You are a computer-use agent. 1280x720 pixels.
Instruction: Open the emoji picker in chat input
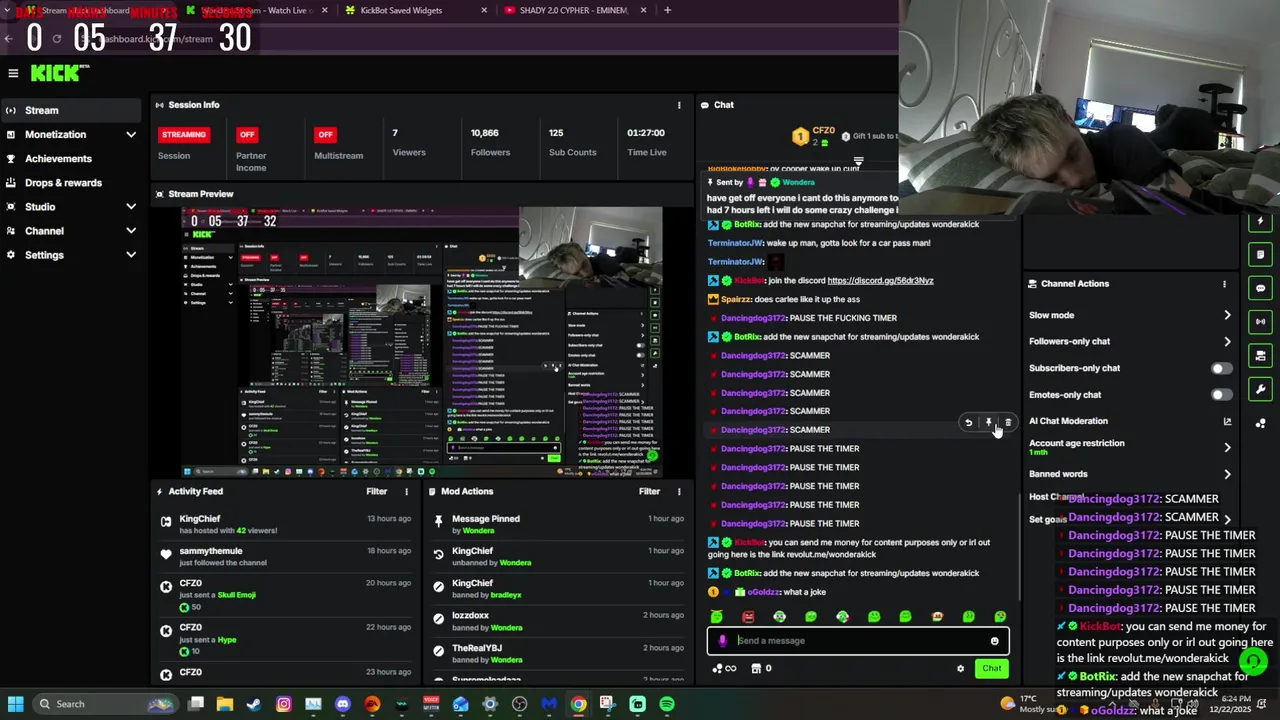tap(994, 641)
